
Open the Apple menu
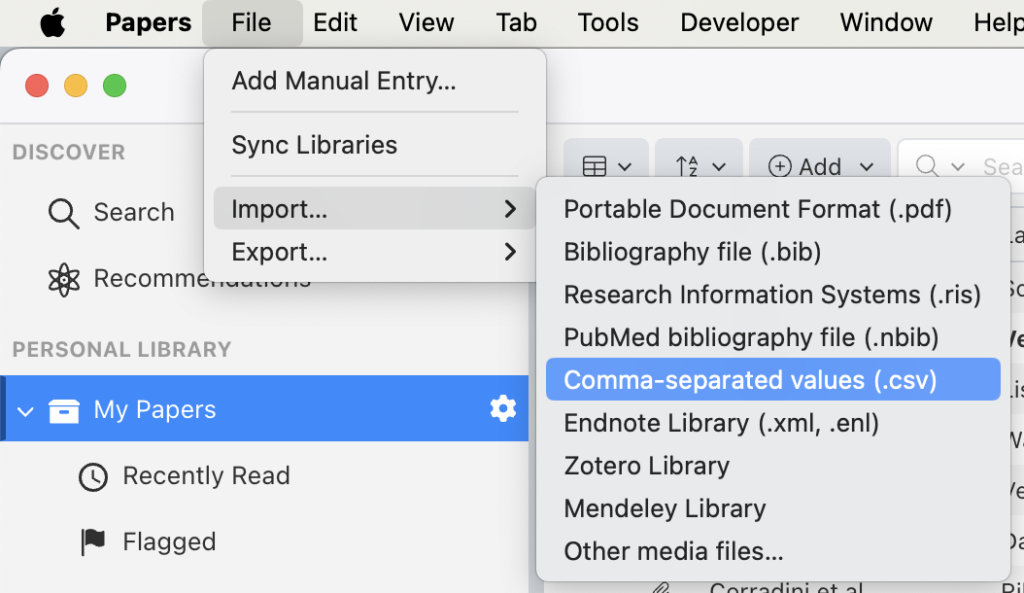pos(52,23)
